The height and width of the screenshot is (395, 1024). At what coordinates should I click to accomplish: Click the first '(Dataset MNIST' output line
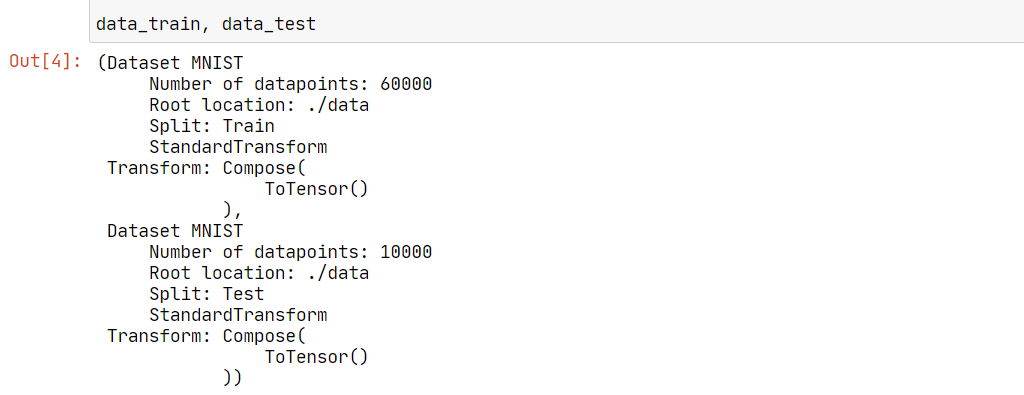(170, 63)
